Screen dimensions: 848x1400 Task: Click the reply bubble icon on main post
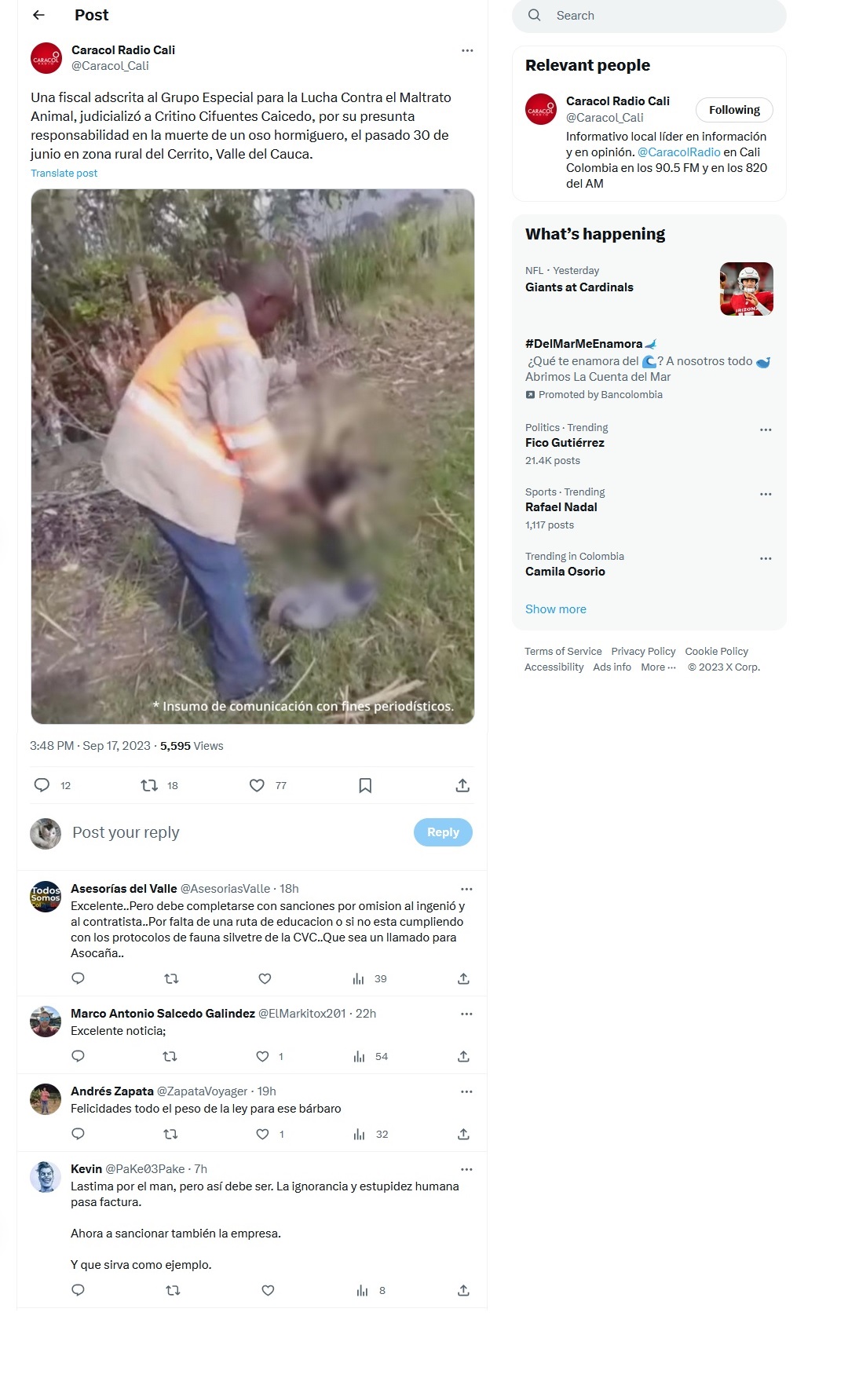click(x=42, y=785)
